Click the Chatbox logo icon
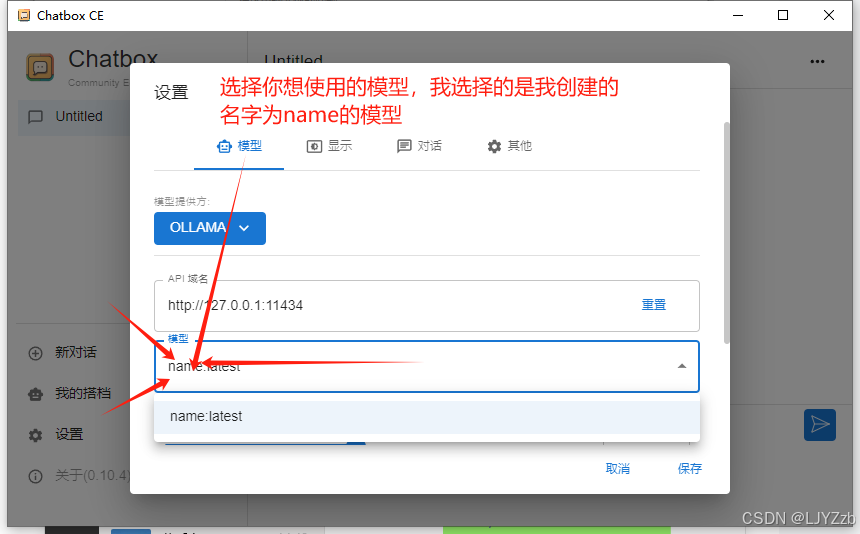860x534 pixels. pyautogui.click(x=40, y=67)
